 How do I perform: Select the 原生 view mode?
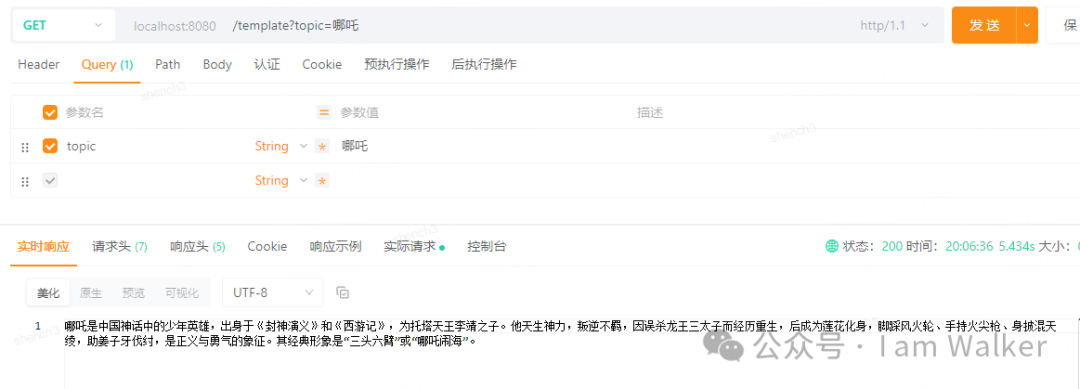tap(91, 293)
